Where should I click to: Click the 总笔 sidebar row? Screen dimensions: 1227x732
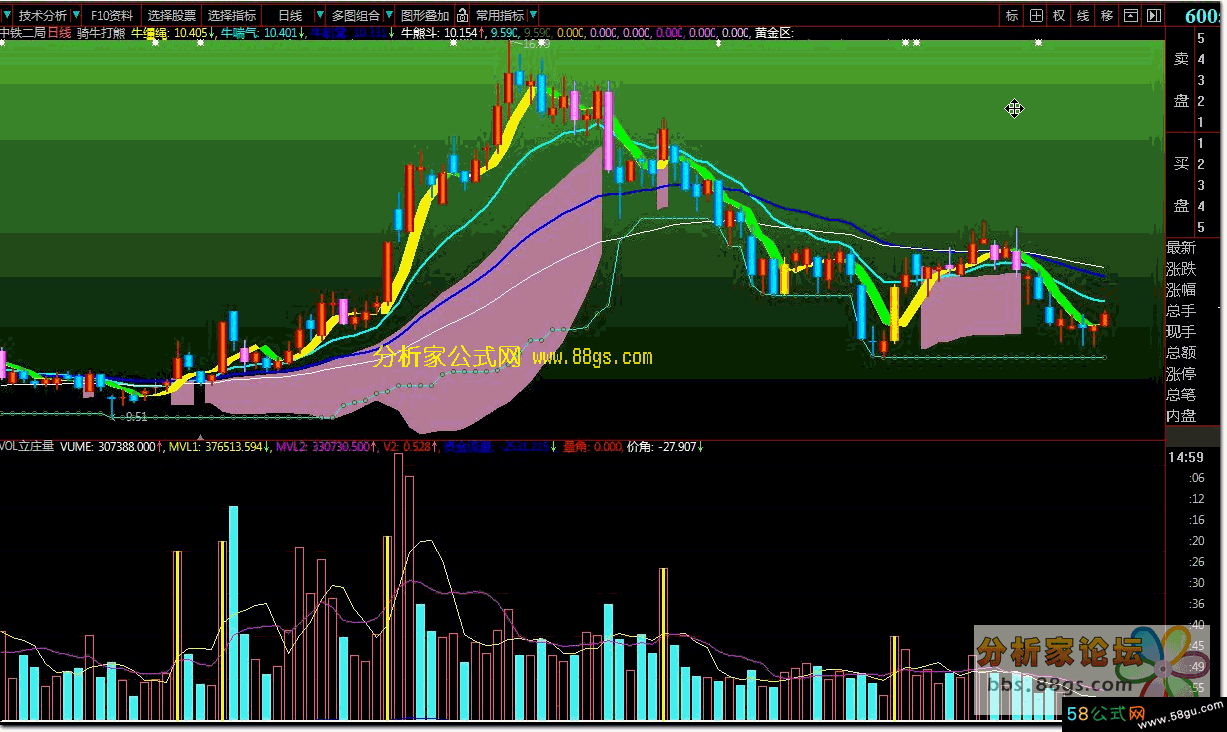click(1181, 394)
